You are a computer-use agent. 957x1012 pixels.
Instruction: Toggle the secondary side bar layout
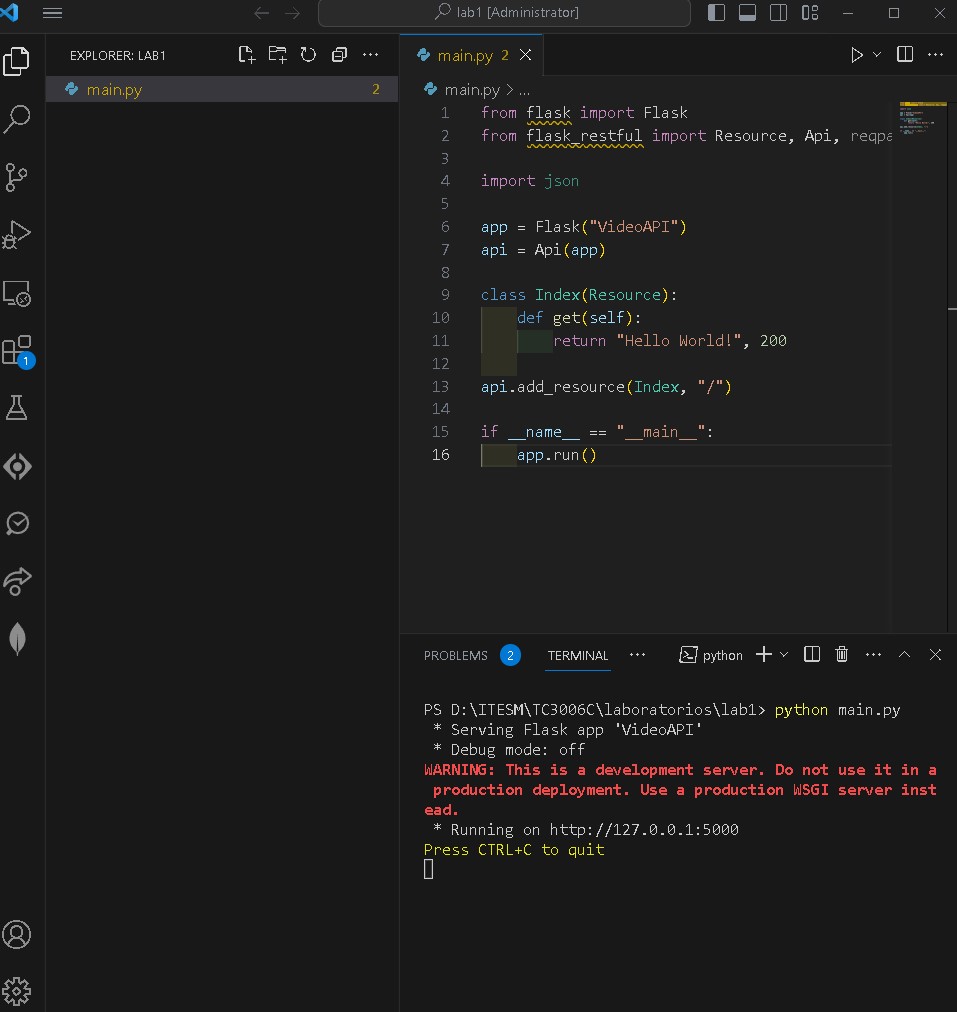tap(778, 13)
